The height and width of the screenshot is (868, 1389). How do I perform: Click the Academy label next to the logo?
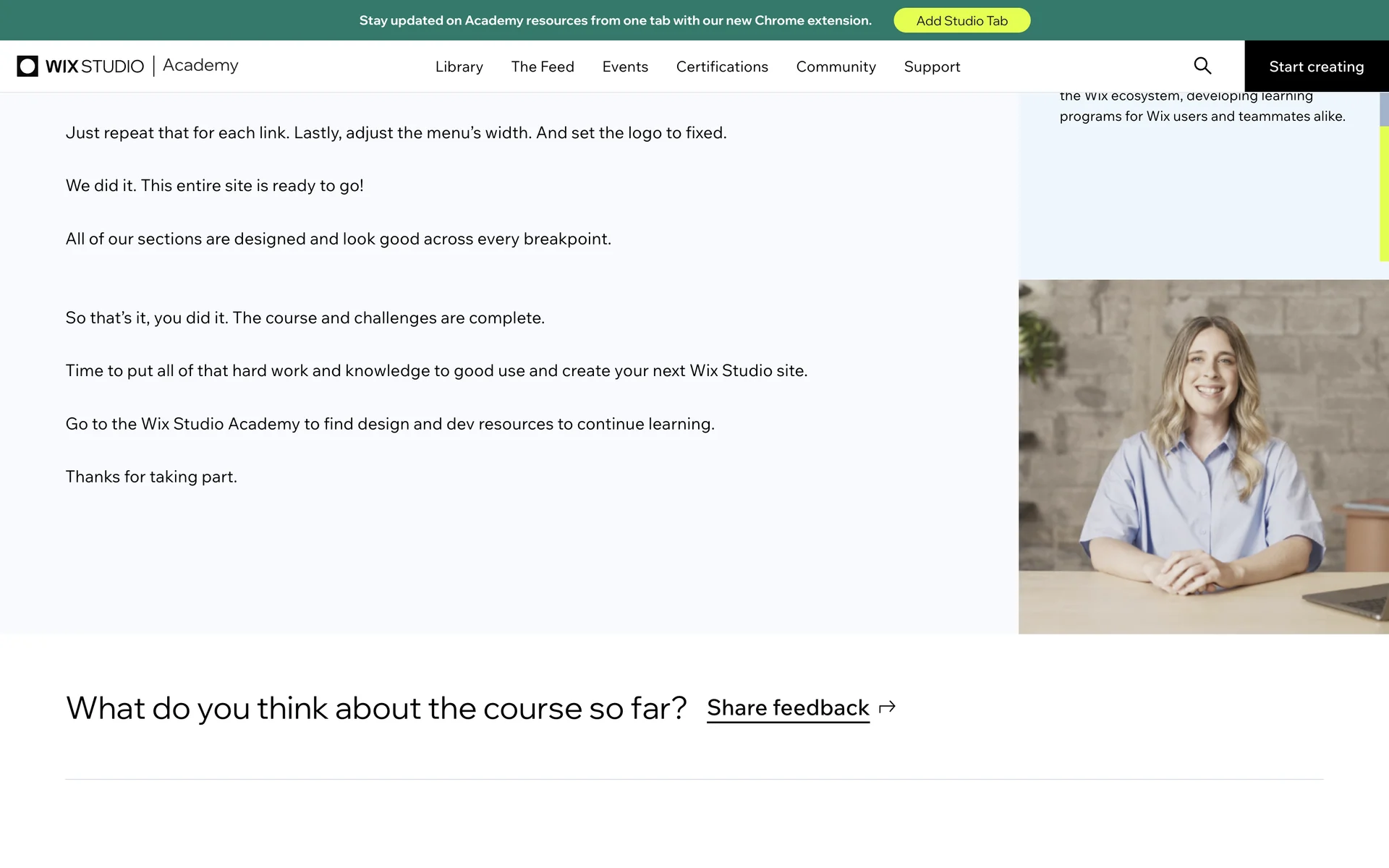200,65
